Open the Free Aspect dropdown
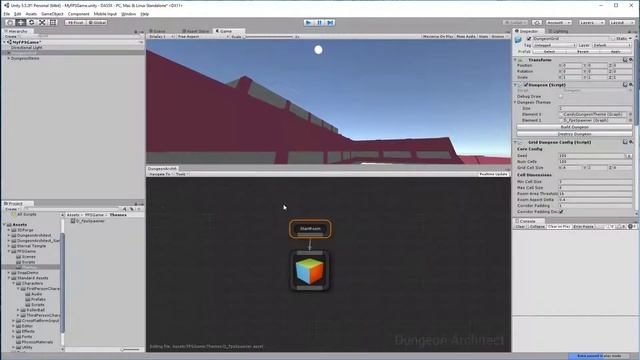Screen dimensions: 640x360 click(203, 37)
